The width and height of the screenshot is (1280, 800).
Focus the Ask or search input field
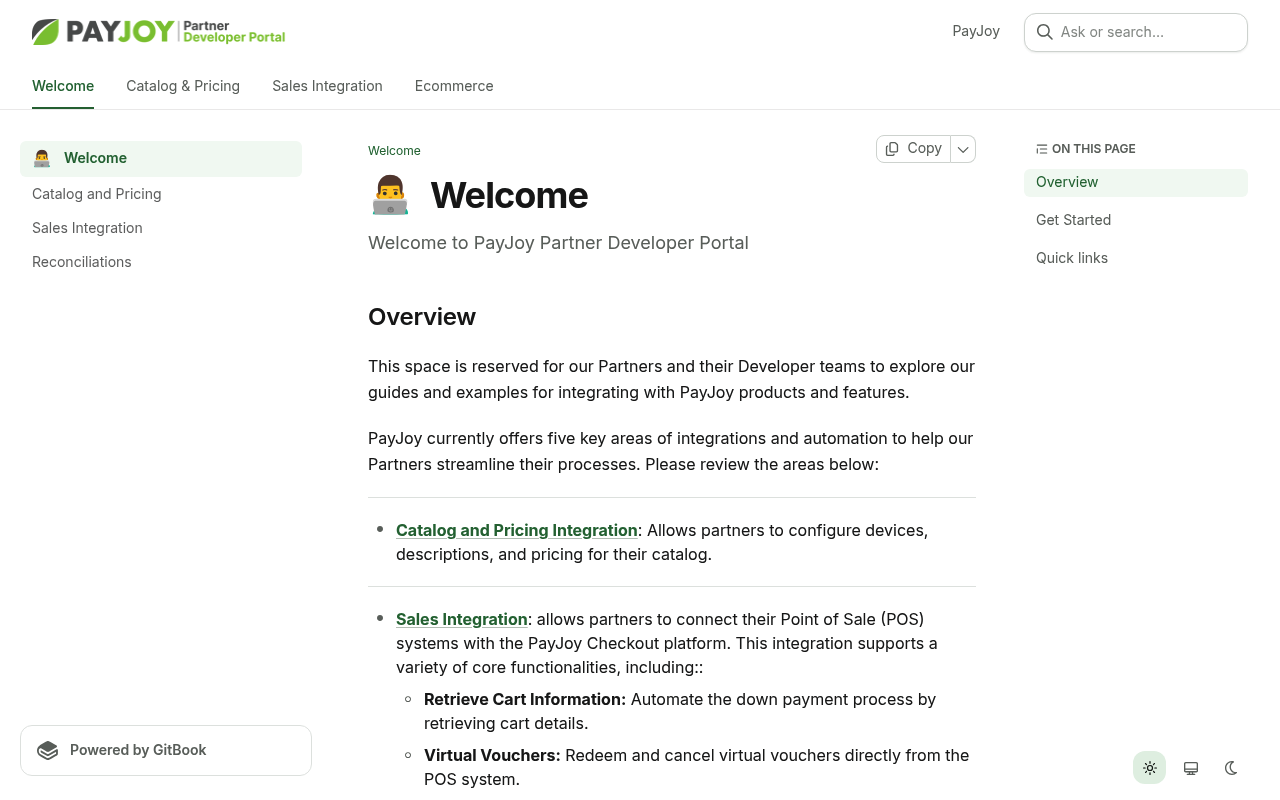pos(1136,32)
